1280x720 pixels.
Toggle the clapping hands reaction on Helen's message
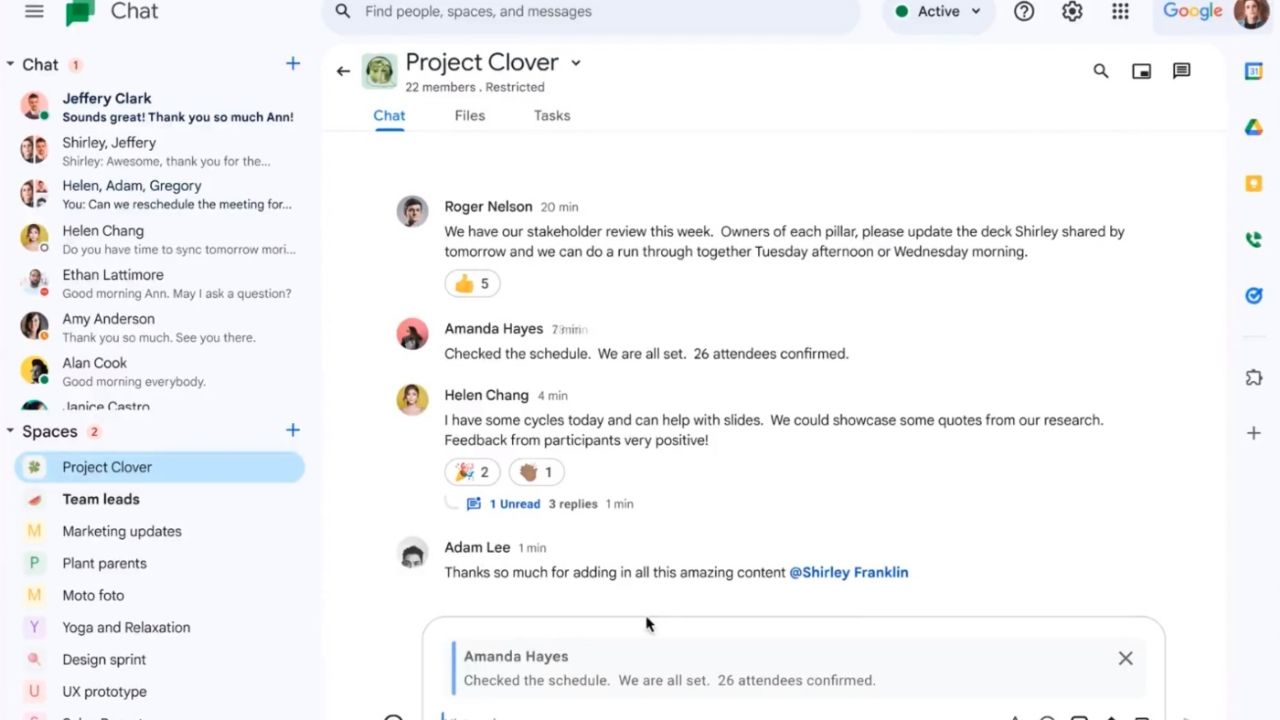click(x=536, y=472)
